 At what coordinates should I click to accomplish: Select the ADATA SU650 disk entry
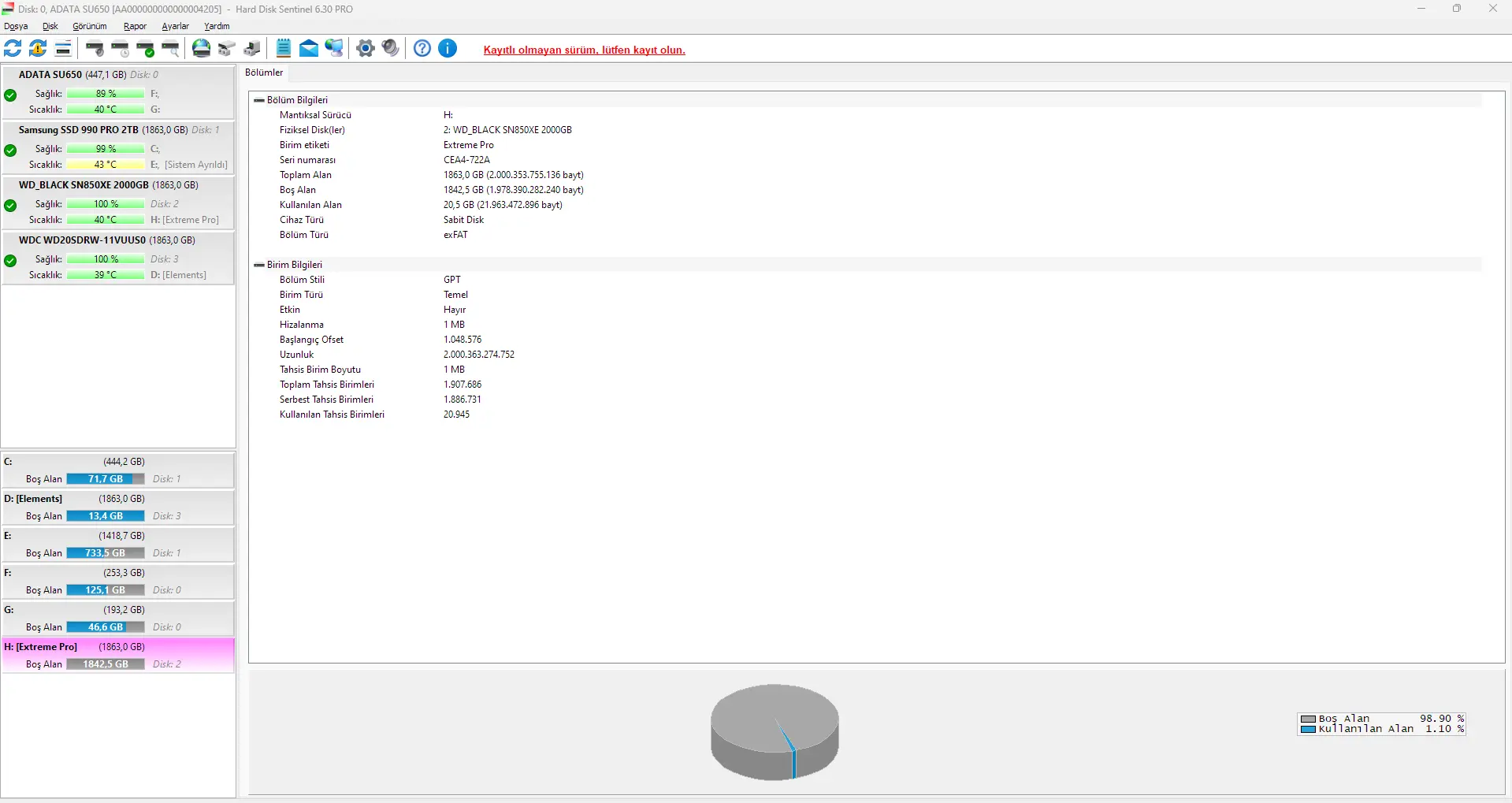pos(118,92)
